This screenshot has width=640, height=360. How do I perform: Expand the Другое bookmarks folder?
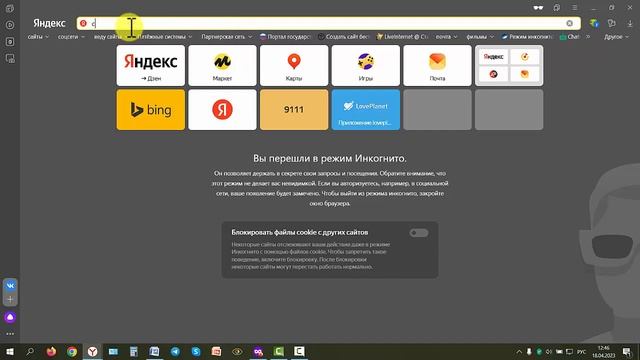click(x=616, y=37)
